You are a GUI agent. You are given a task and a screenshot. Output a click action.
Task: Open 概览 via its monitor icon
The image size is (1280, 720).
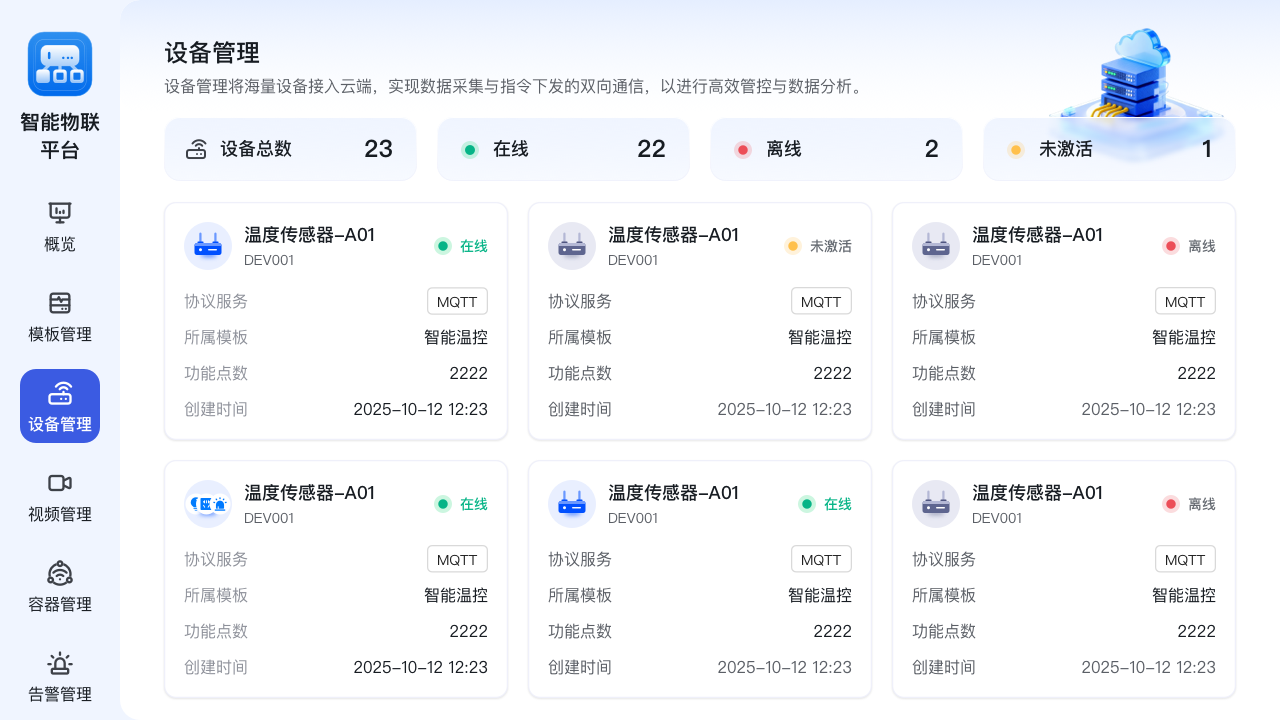pos(59,212)
